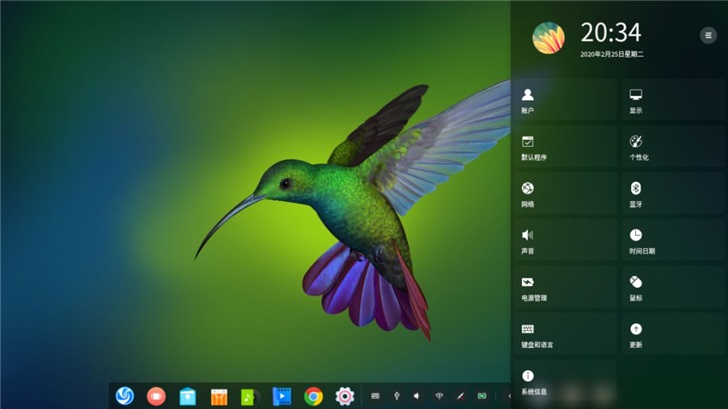
Task: Open the 默认程序 default applications tile
Action: tap(565, 147)
